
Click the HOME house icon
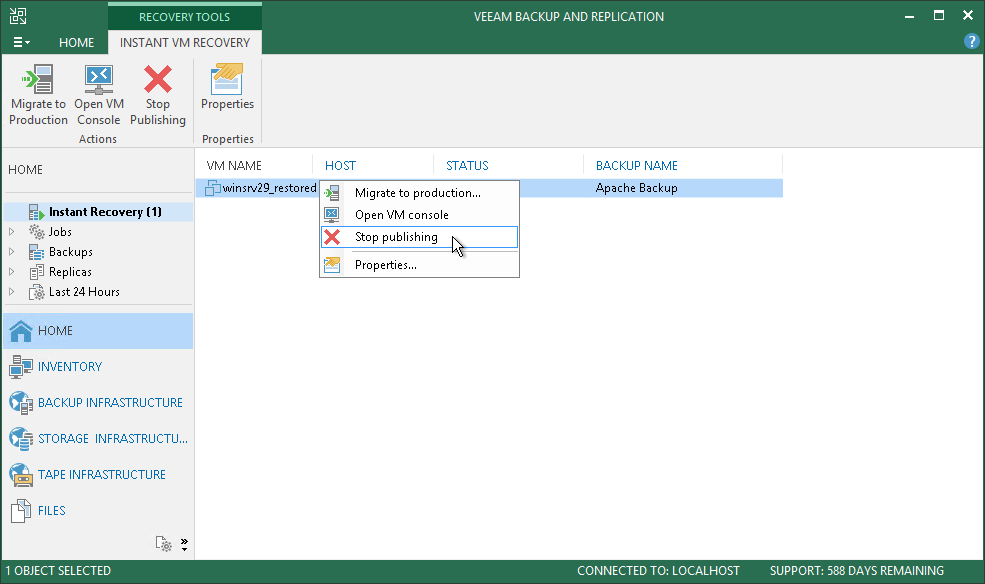(21, 331)
